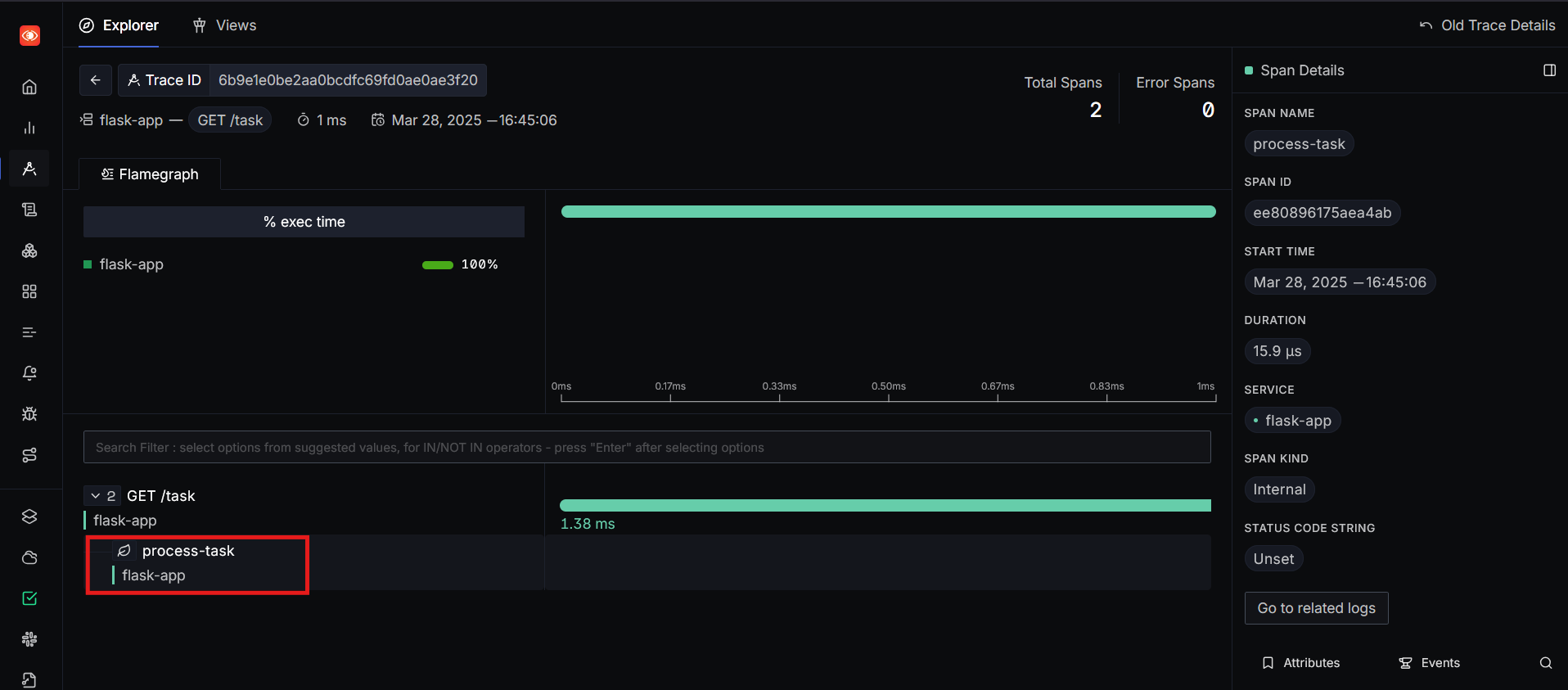The image size is (1568, 690).
Task: Click Go to related logs button
Action: click(x=1316, y=608)
